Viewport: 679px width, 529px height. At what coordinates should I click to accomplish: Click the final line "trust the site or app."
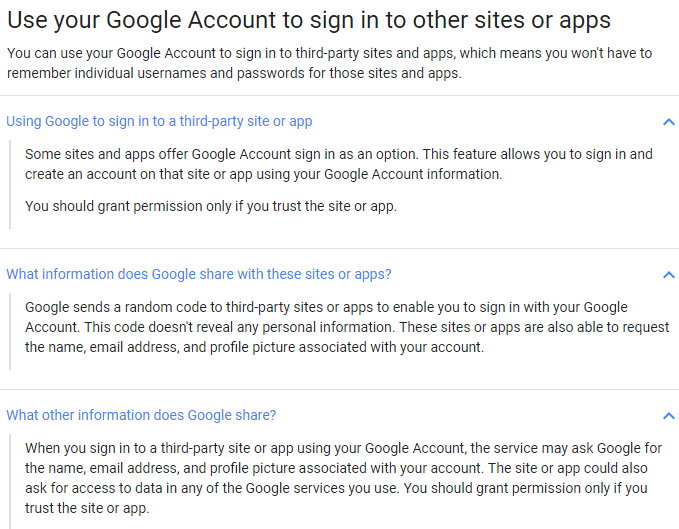[x=87, y=508]
